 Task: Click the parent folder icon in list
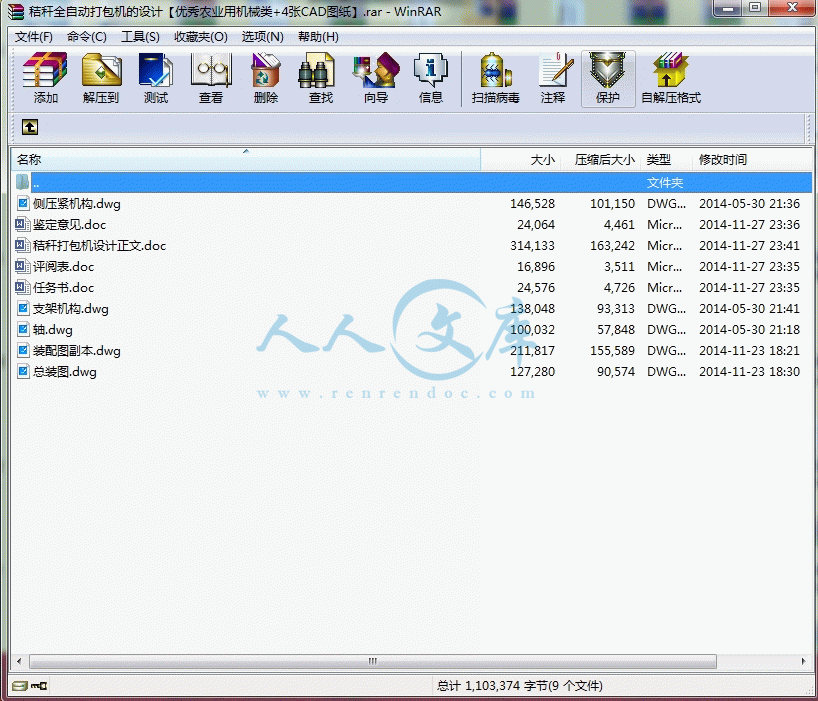tap(23, 182)
